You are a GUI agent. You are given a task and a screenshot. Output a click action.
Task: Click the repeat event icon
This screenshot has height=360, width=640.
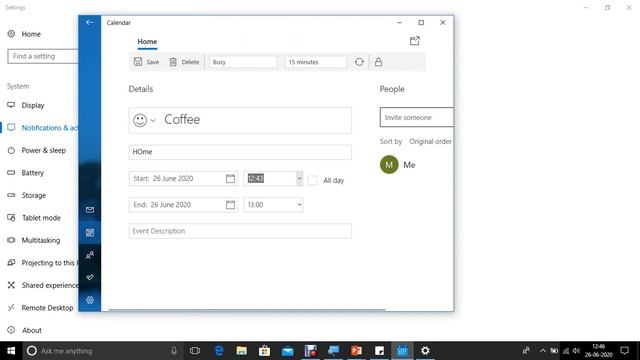[359, 62]
